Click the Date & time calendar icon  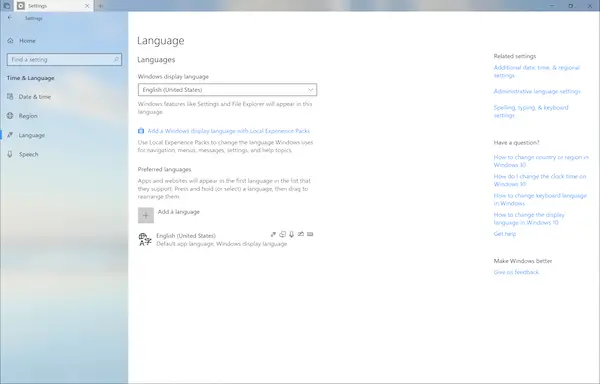click(x=10, y=97)
